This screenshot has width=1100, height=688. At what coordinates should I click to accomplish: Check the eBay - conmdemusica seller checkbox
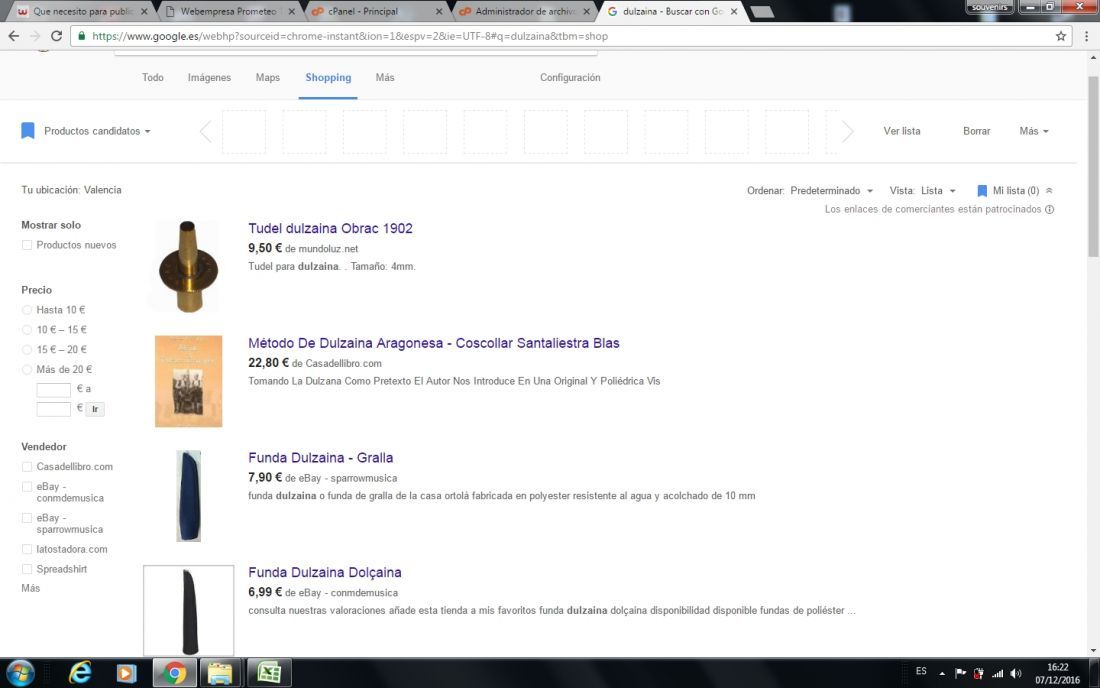point(27,486)
